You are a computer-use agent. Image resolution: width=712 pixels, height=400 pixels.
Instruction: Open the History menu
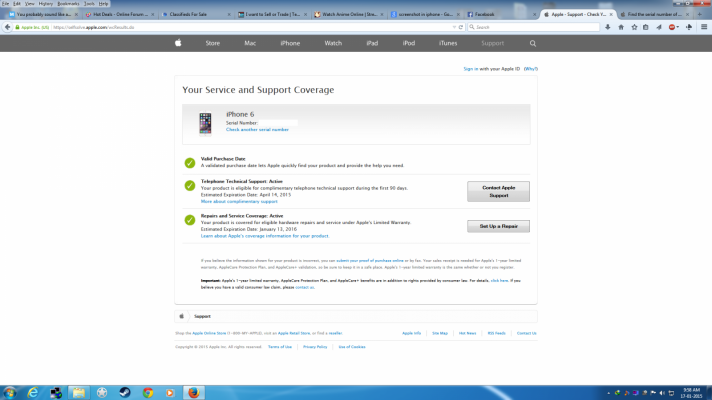click(x=45, y=4)
